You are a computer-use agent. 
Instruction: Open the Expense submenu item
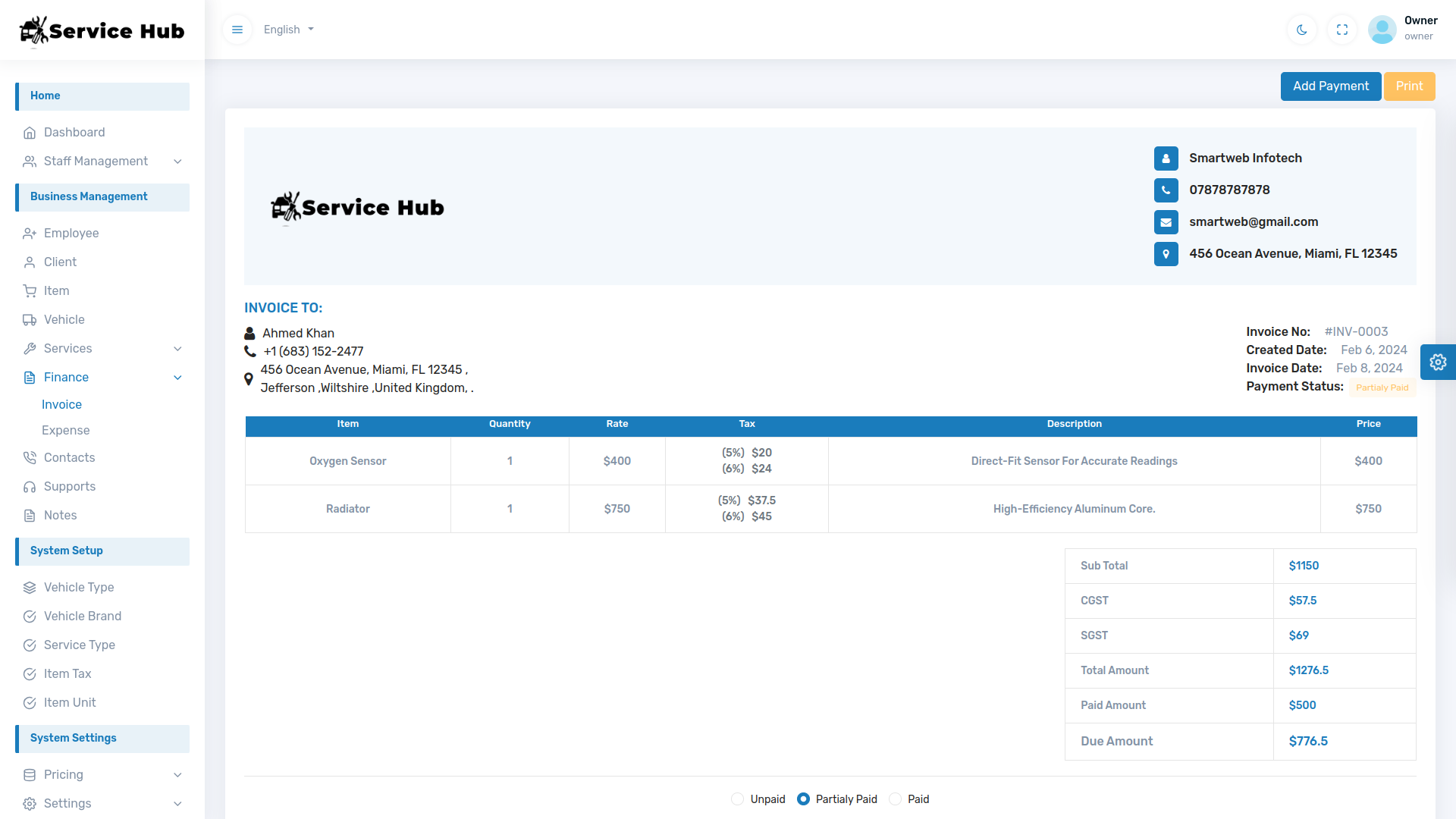click(65, 431)
